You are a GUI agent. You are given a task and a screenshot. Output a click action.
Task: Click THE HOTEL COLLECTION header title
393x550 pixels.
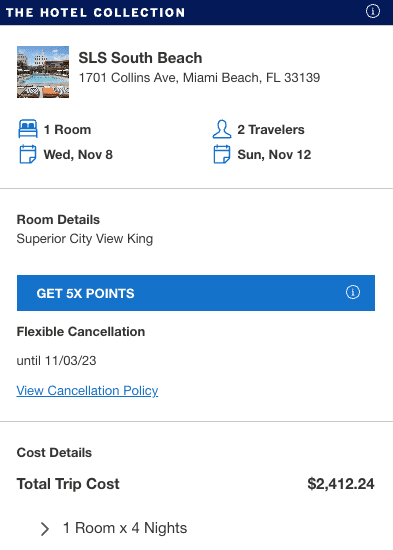pos(96,13)
